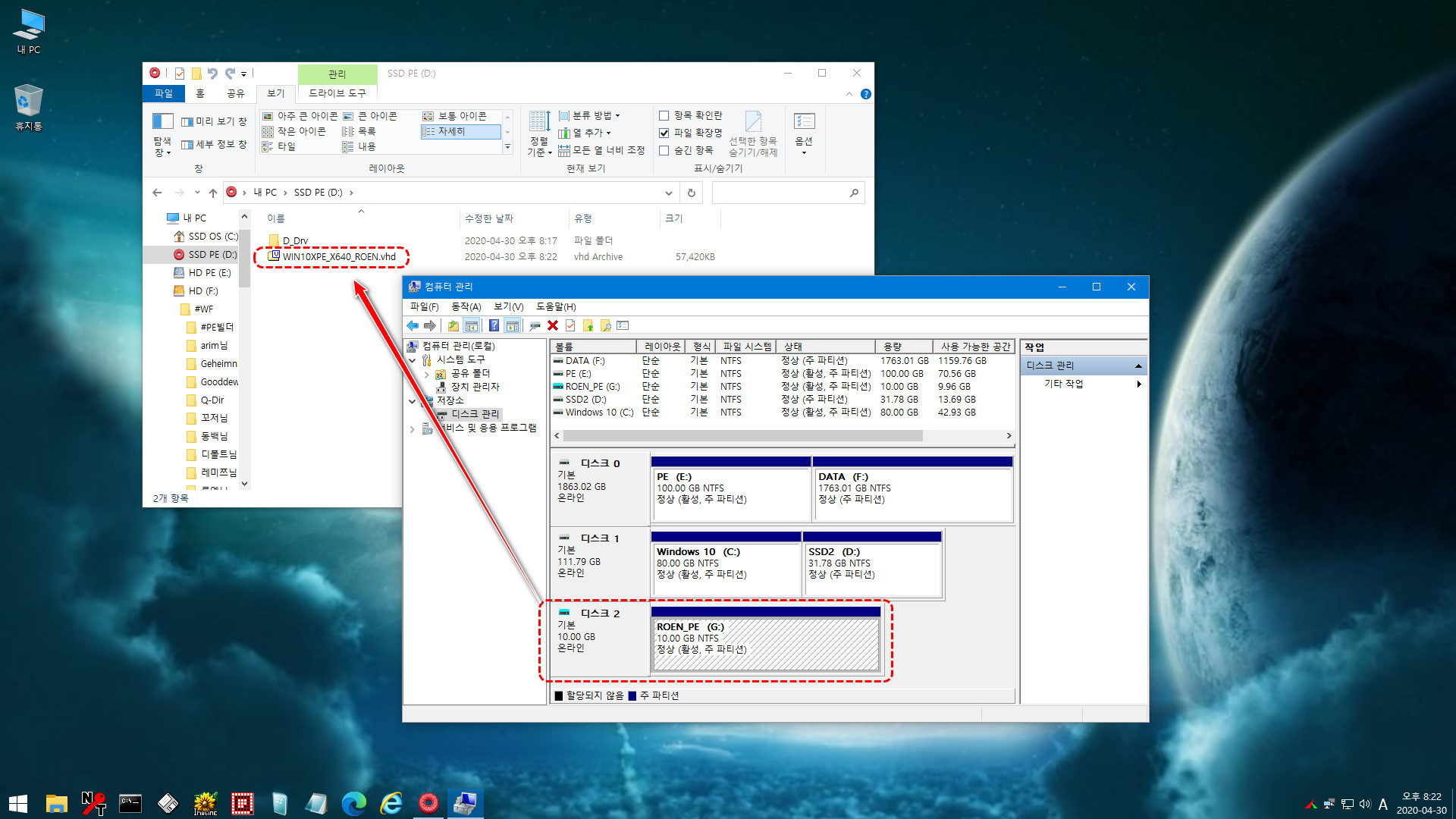Click the up-one-level folder icon in Computer Management
Screen dimensions: 1456x819
453,326
